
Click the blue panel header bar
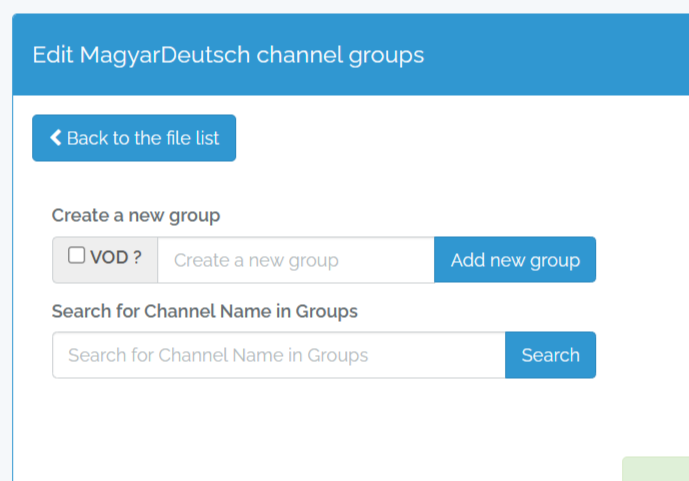[351, 54]
